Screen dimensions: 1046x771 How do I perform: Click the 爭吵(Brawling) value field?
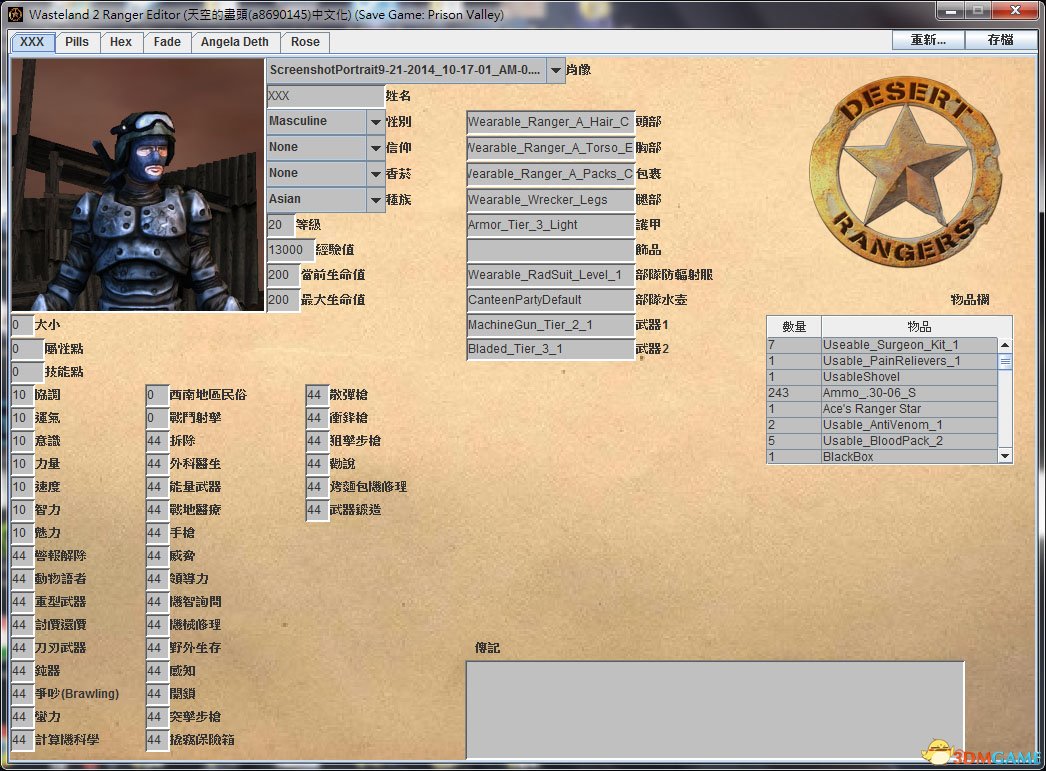click(23, 694)
